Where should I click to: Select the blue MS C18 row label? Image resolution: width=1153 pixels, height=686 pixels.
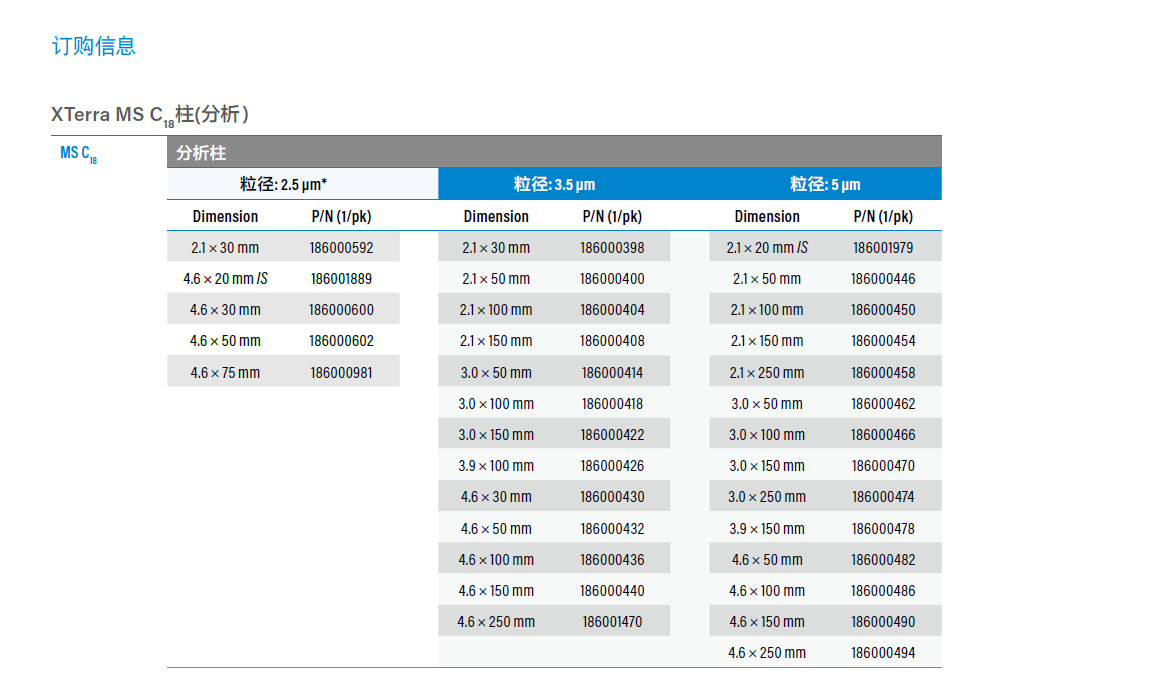pos(79,154)
